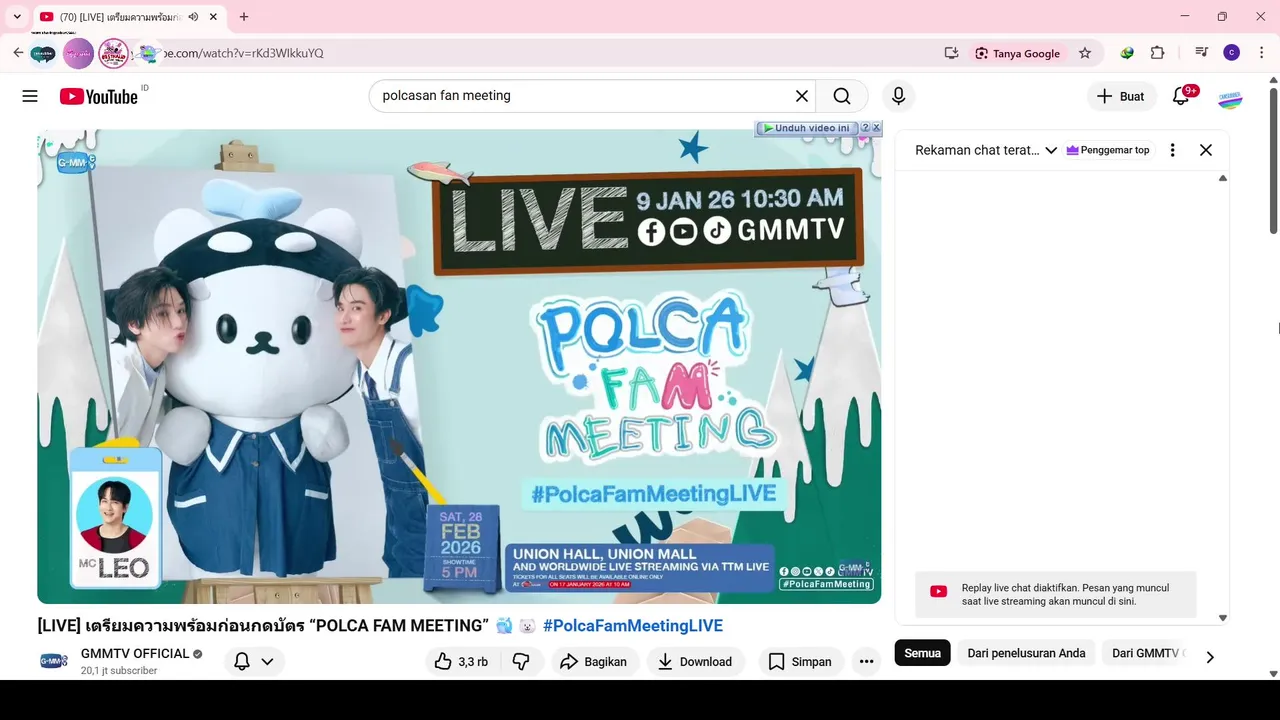Expand the Rekaman chat teratas dropdown
This screenshot has height=720, width=1280.
[x=986, y=150]
